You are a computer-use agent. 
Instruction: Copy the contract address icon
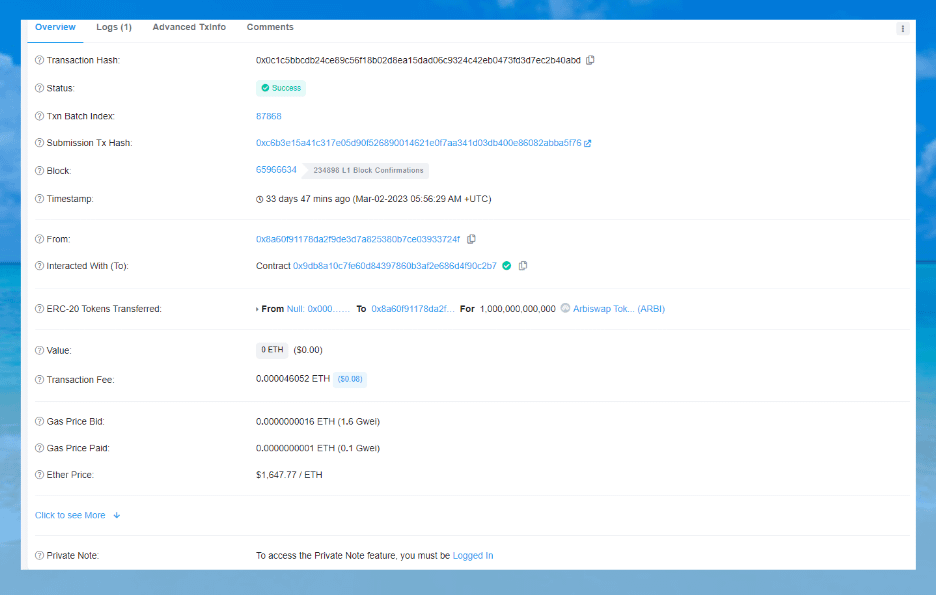pyautogui.click(x=523, y=266)
